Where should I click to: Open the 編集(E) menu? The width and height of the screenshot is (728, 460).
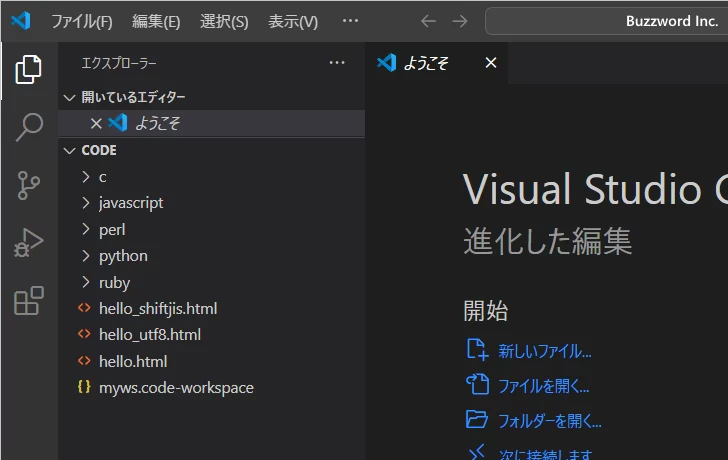pos(156,21)
